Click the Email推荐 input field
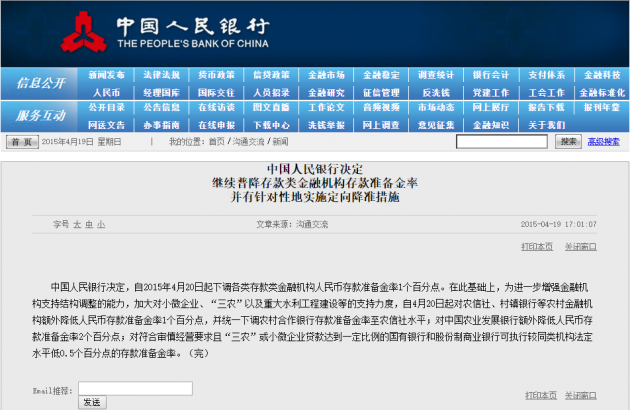630x410 pixels. pos(121,388)
